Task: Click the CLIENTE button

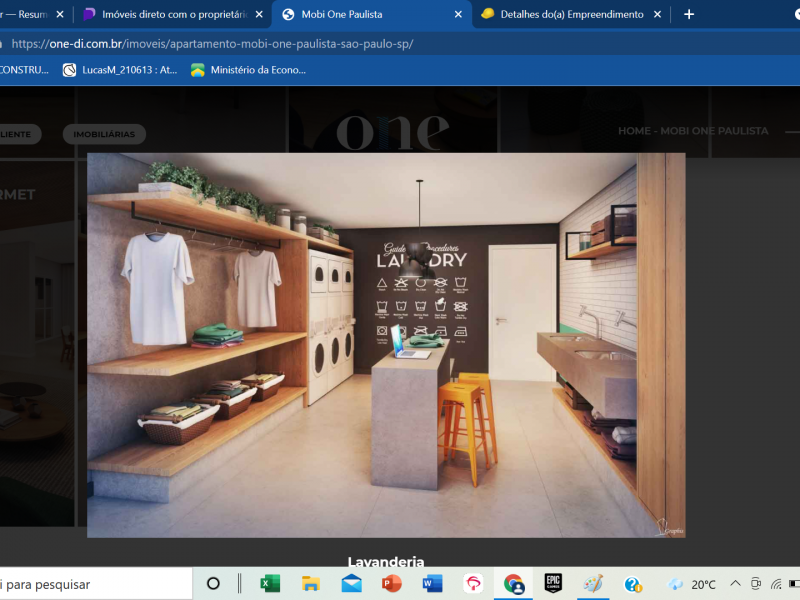Action: point(19,134)
